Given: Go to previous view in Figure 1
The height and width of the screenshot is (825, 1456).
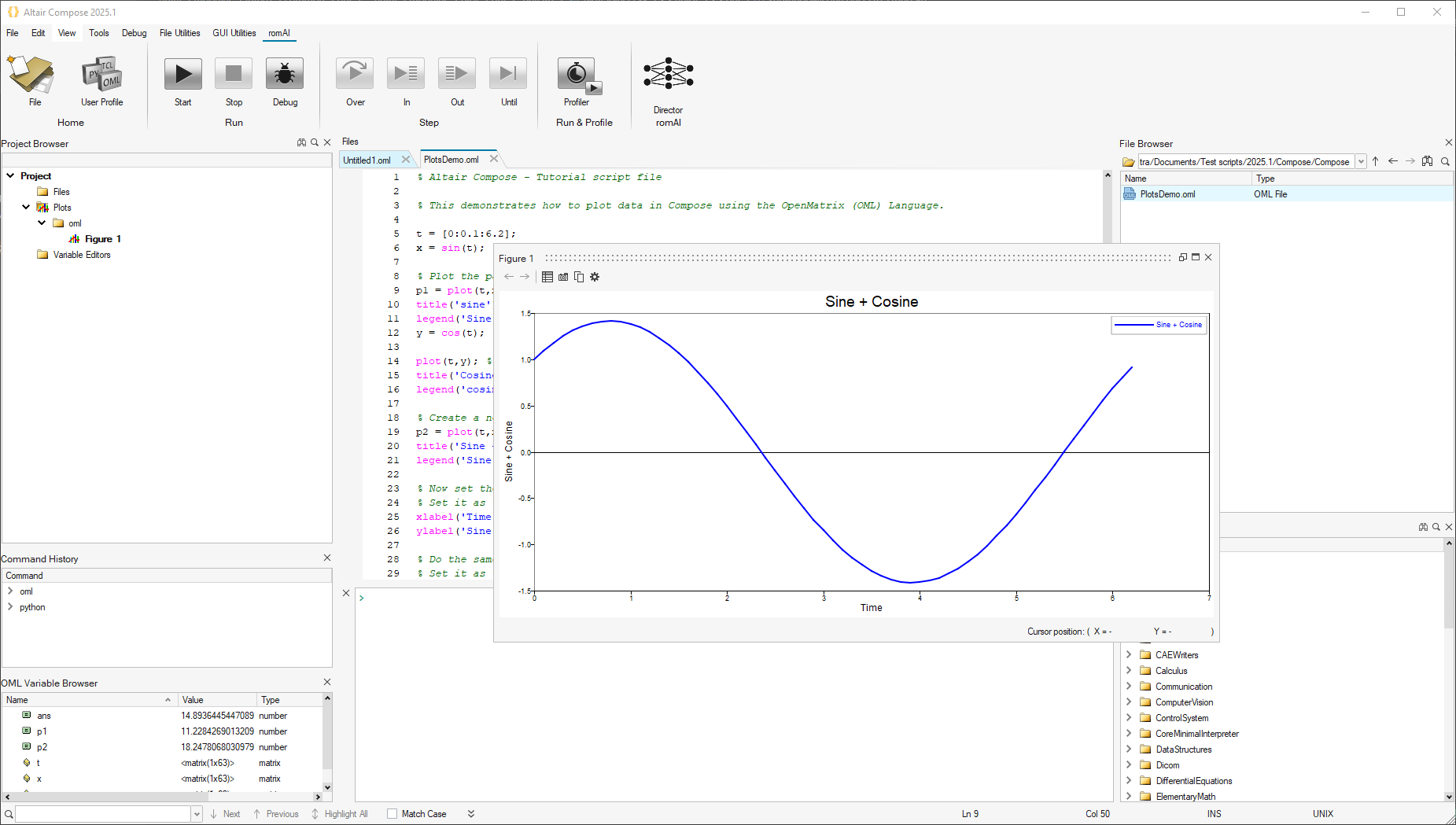Looking at the screenshot, I should coord(509,277).
